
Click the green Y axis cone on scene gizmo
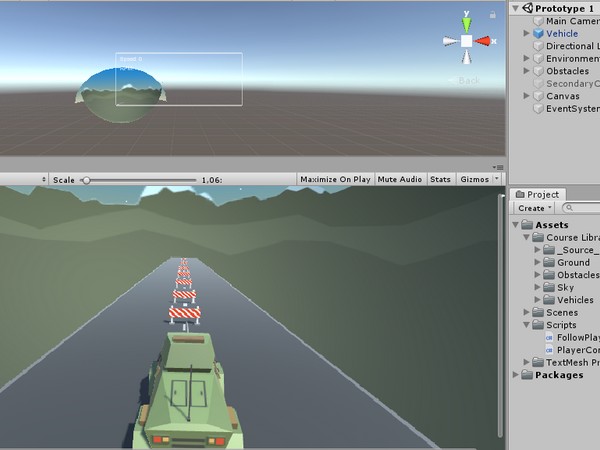pyautogui.click(x=466, y=22)
